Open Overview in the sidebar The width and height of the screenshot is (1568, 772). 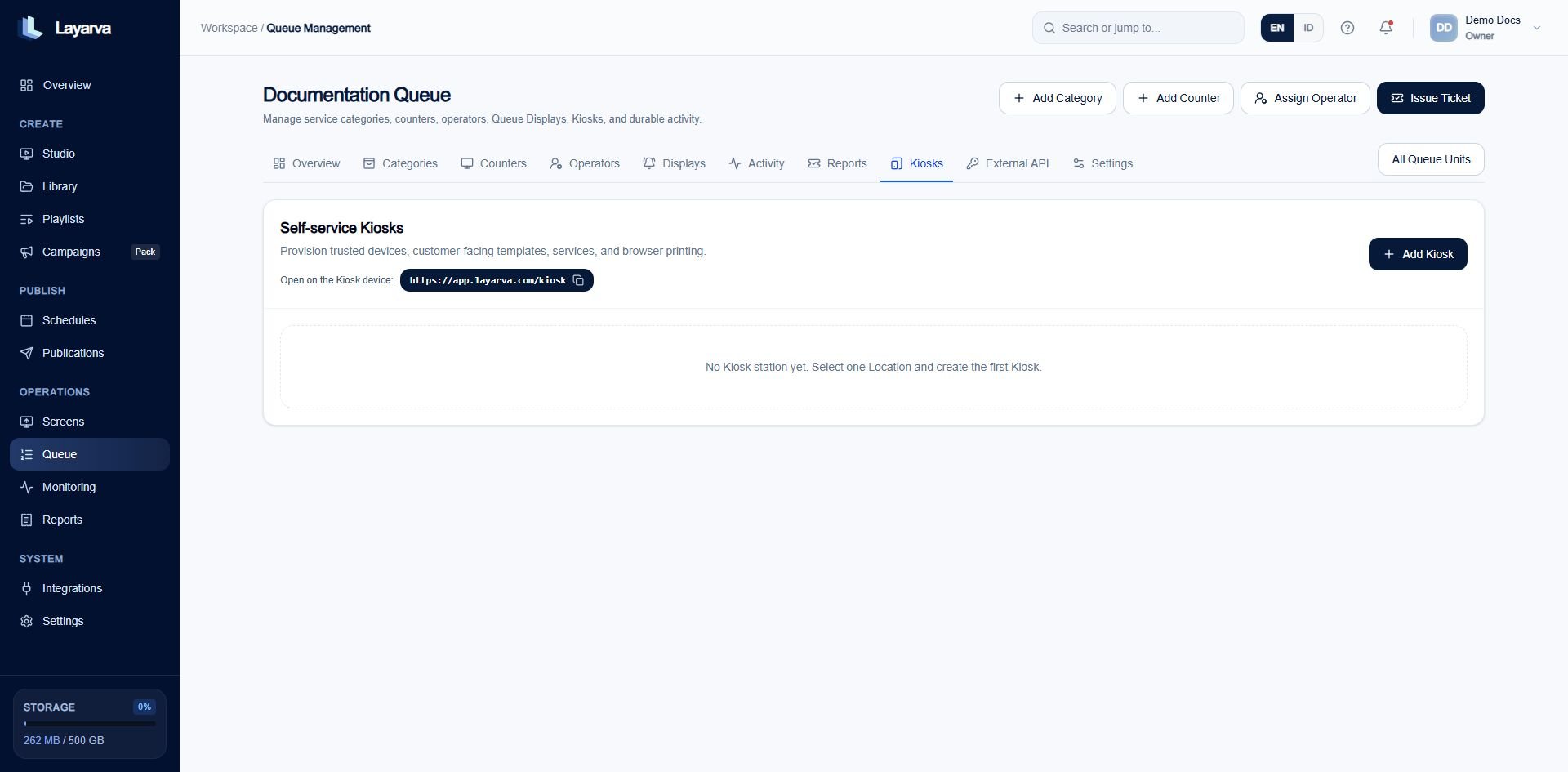pyautogui.click(x=90, y=85)
